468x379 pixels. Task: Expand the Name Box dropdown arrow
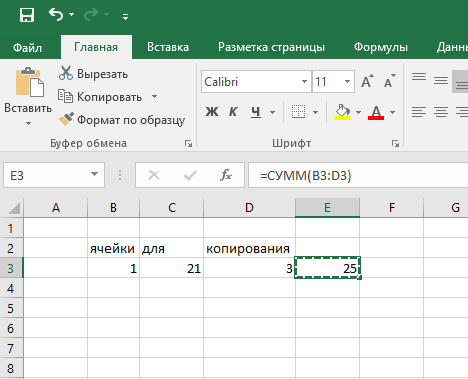coord(94,174)
